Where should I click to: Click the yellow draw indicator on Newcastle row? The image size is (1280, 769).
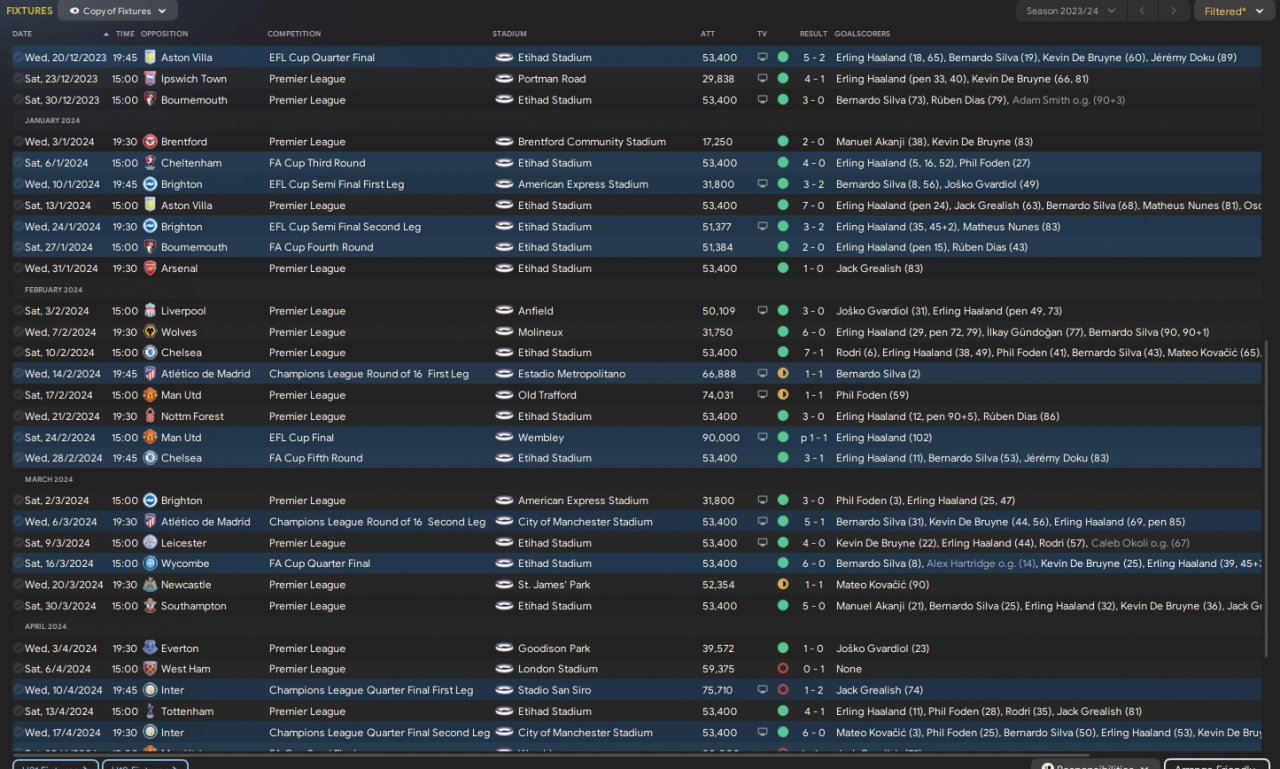[x=783, y=585]
